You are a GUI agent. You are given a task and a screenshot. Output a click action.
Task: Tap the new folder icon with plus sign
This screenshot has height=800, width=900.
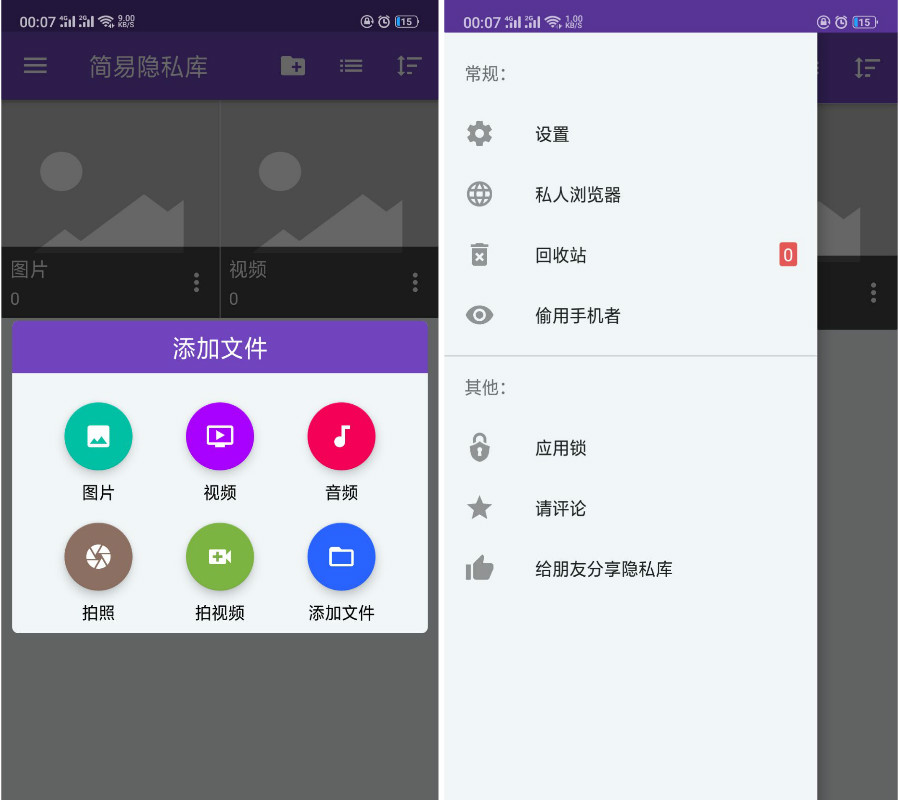[293, 65]
